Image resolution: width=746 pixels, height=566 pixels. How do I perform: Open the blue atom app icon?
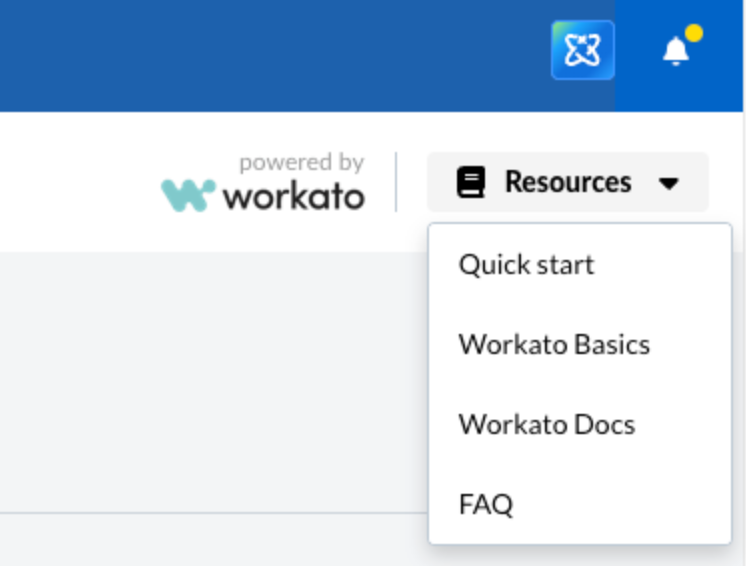[582, 50]
